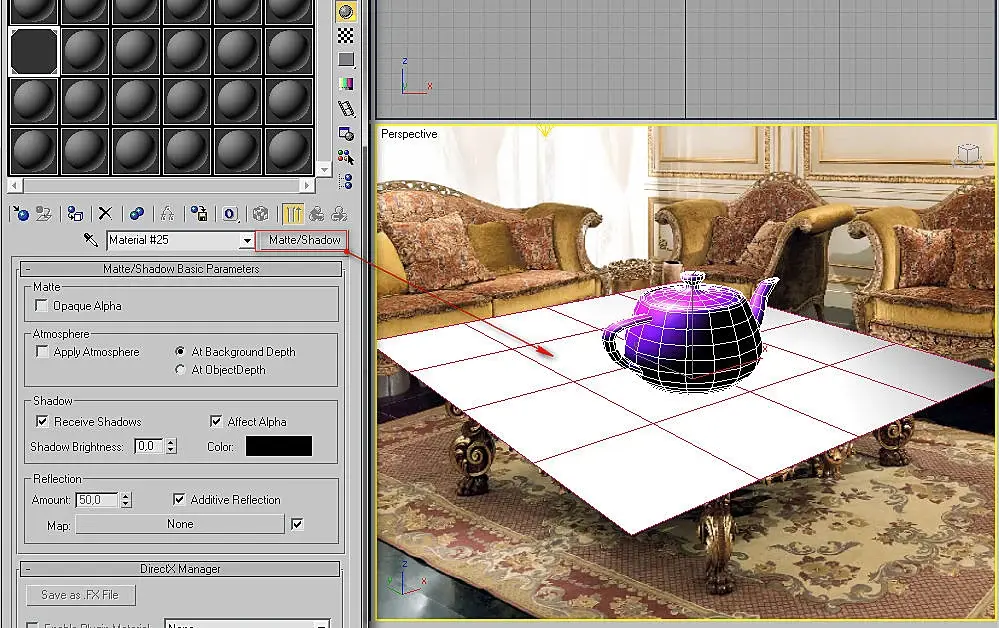Collapse Matte/Shadow Basic Parameters rollout
999x628 pixels.
click(181, 269)
